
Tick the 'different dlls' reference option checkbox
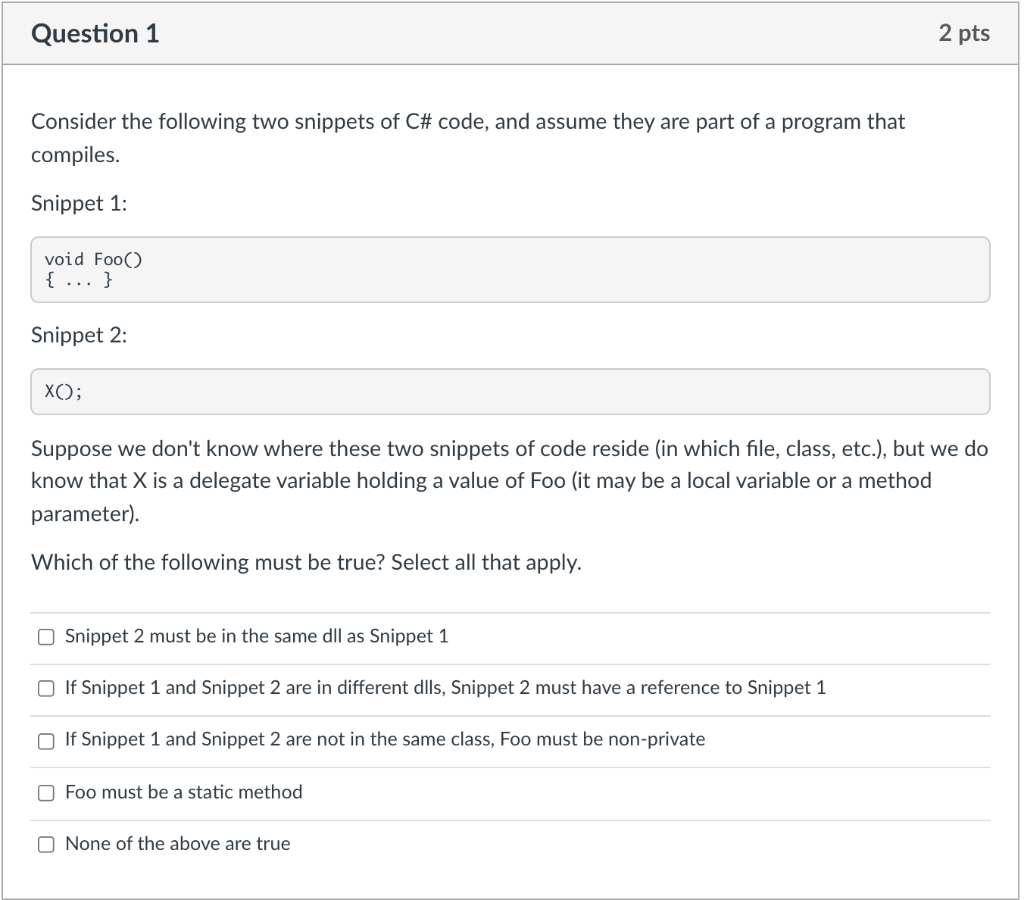pos(46,688)
